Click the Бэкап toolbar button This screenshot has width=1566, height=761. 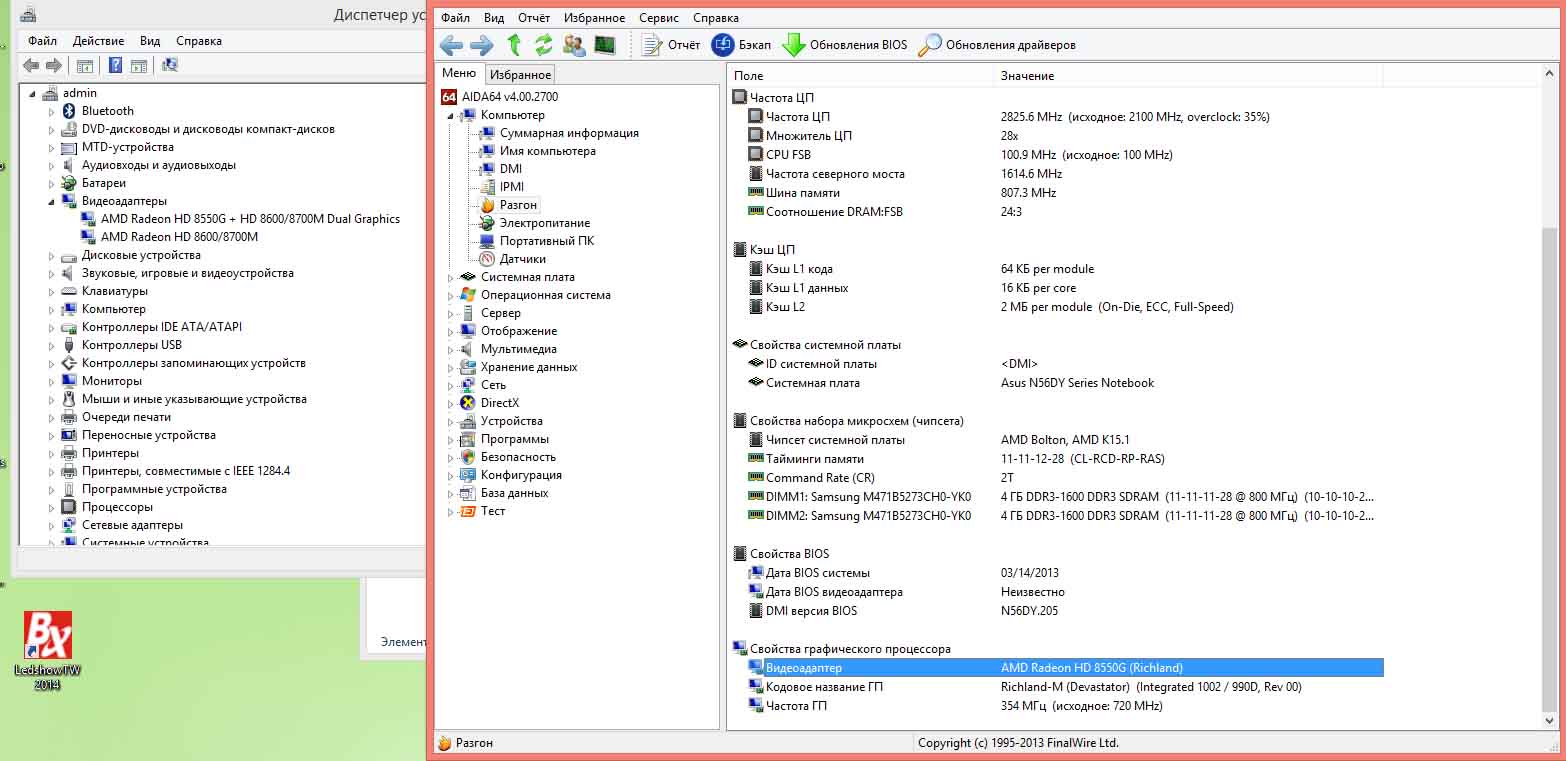(x=741, y=45)
